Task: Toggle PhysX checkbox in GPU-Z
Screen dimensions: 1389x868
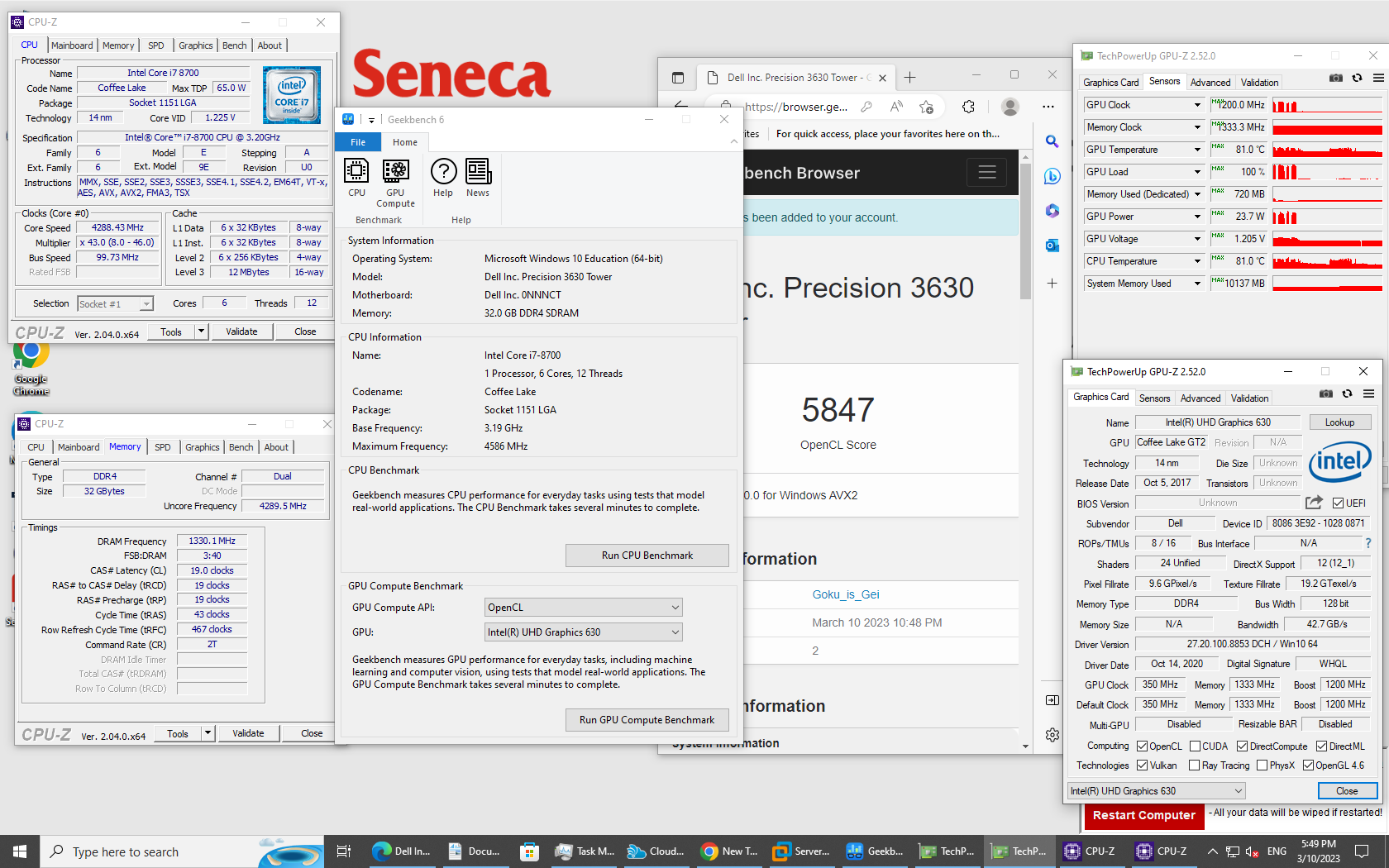Action: tap(1262, 765)
